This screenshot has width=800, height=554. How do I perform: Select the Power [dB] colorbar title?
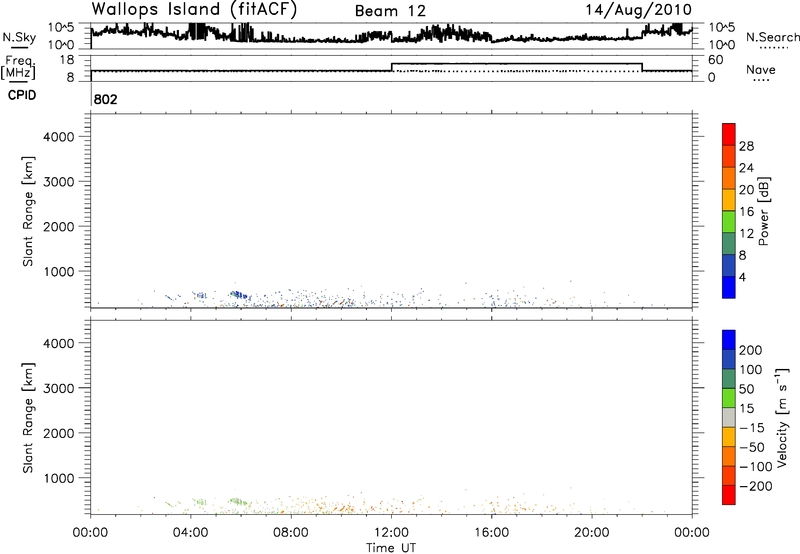tap(763, 211)
